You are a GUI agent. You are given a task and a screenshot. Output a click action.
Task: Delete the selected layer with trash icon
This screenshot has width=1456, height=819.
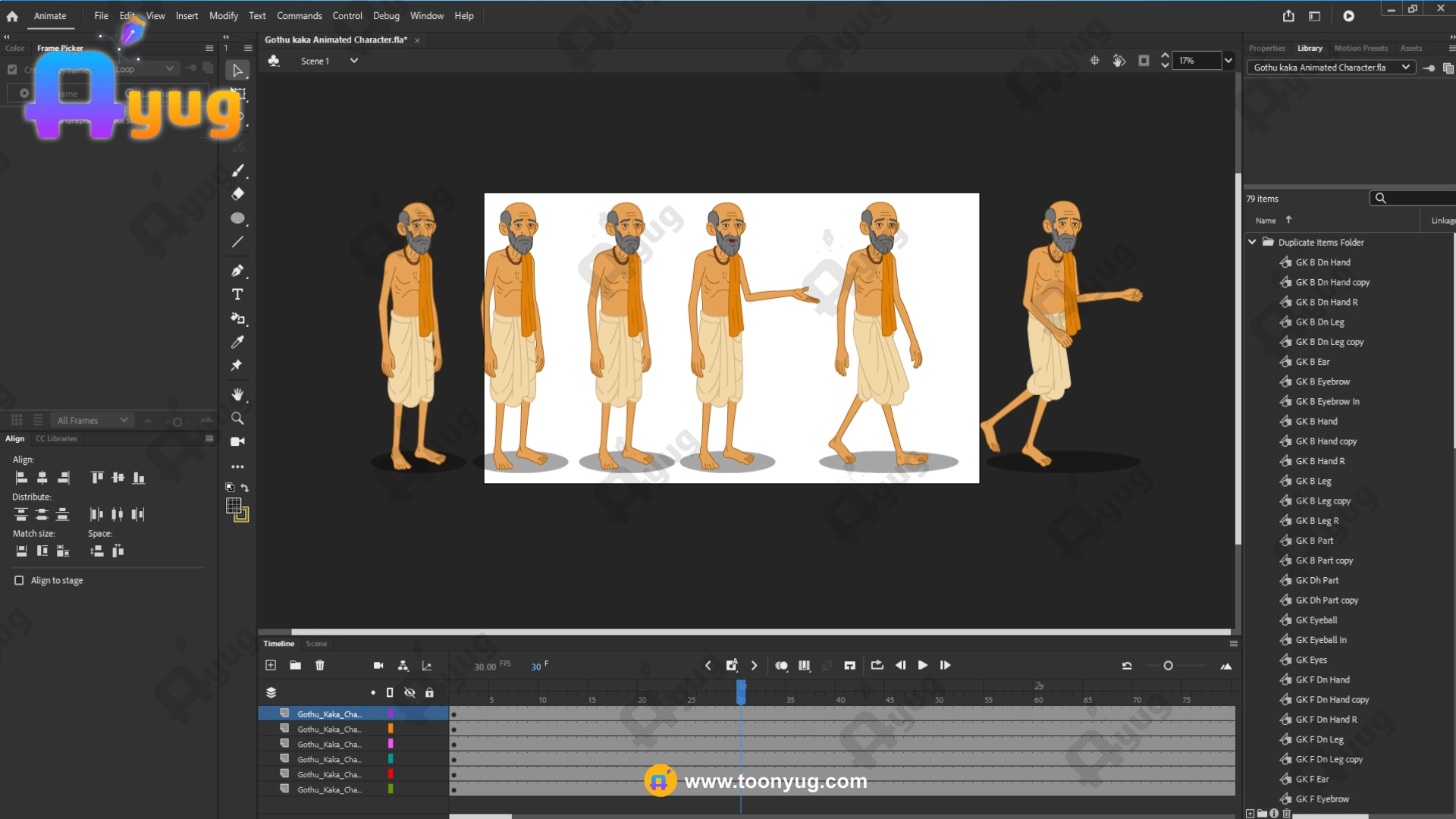(320, 665)
